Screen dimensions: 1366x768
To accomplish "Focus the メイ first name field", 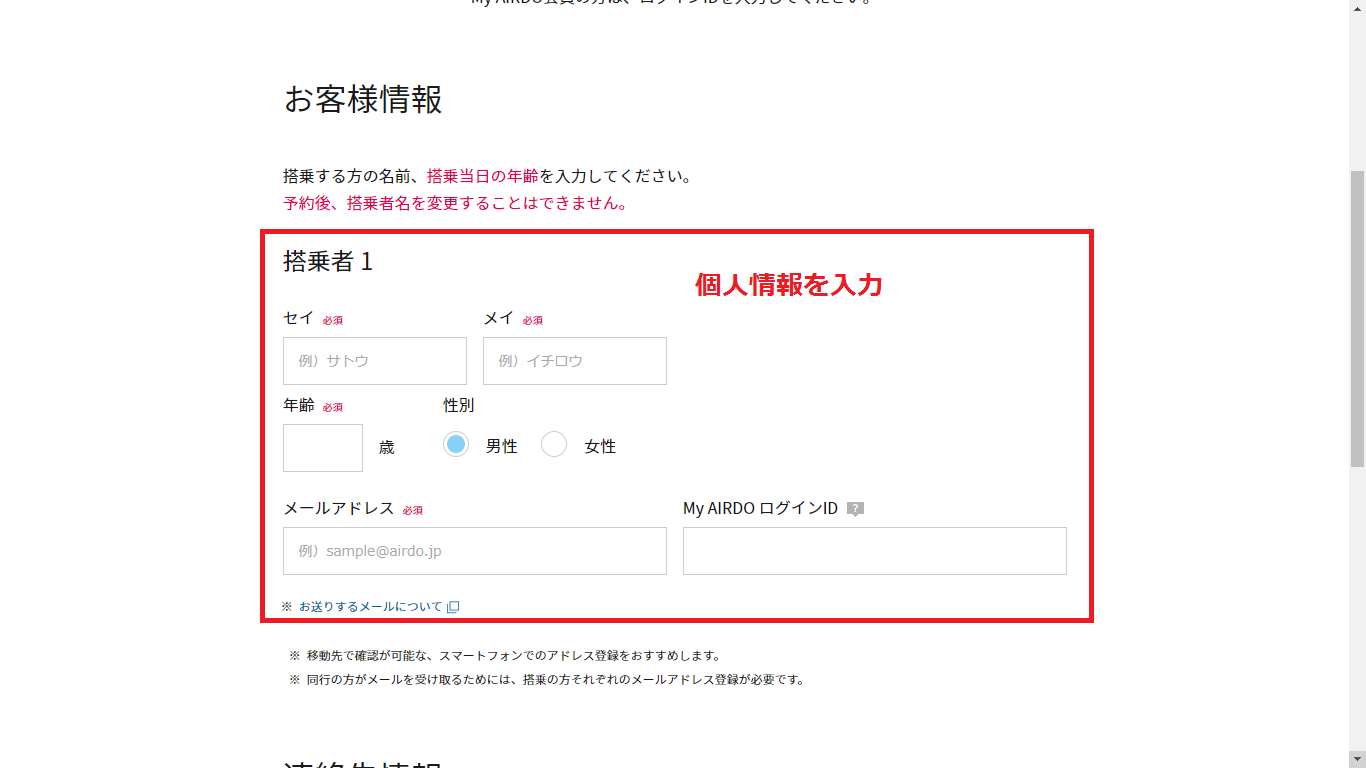I will pyautogui.click(x=575, y=361).
